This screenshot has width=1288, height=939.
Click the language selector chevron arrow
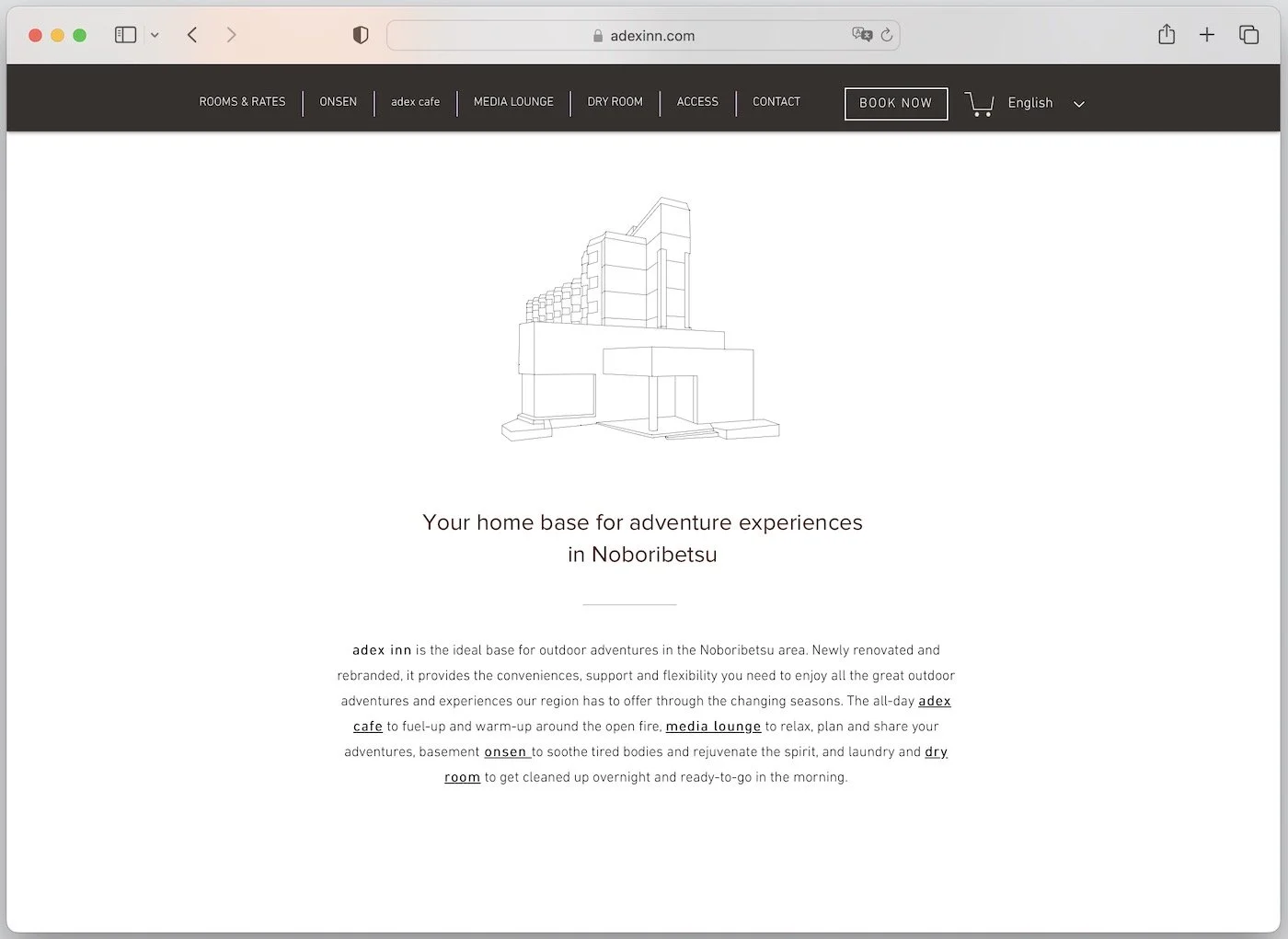pos(1078,104)
